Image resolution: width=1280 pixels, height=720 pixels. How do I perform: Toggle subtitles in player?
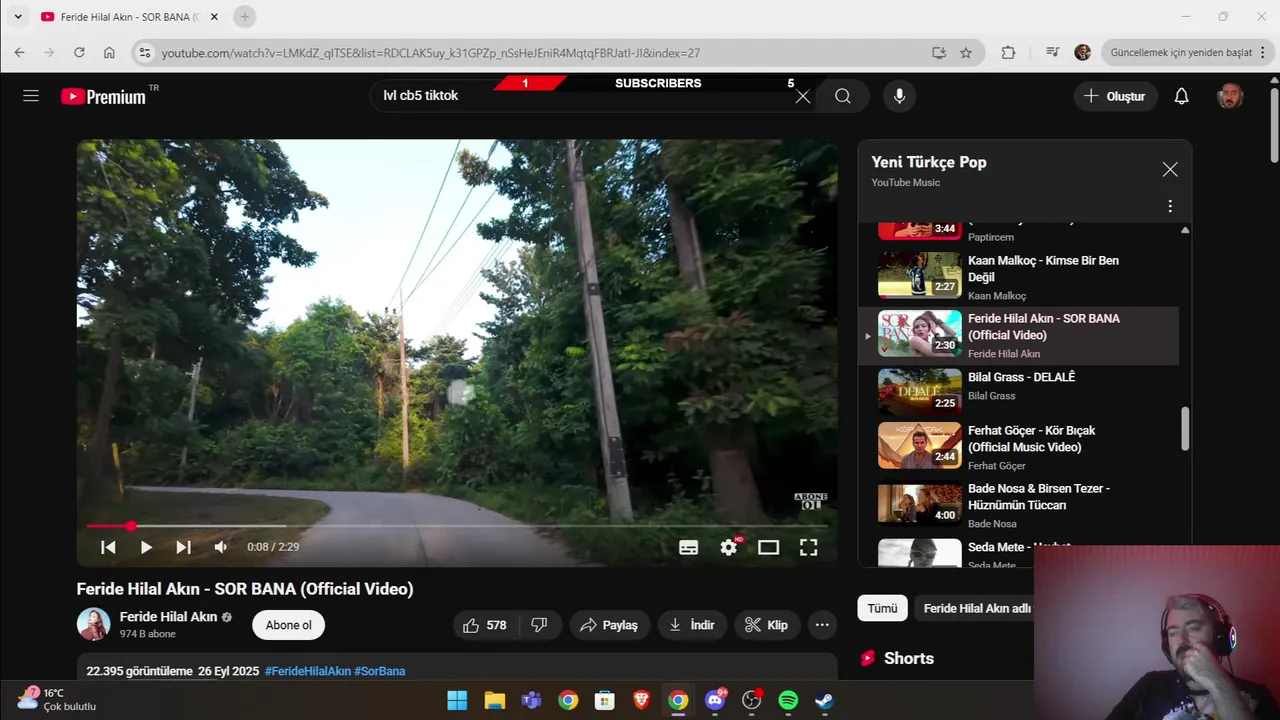click(x=688, y=547)
